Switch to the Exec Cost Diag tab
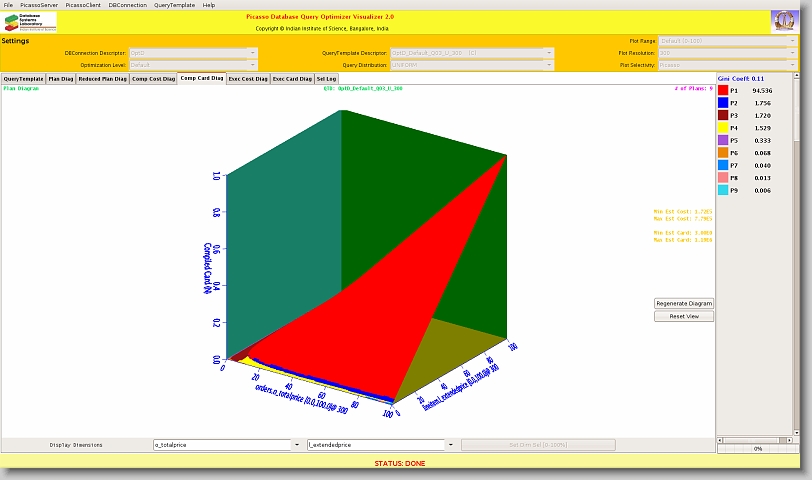The width and height of the screenshot is (812, 480). (x=248, y=78)
